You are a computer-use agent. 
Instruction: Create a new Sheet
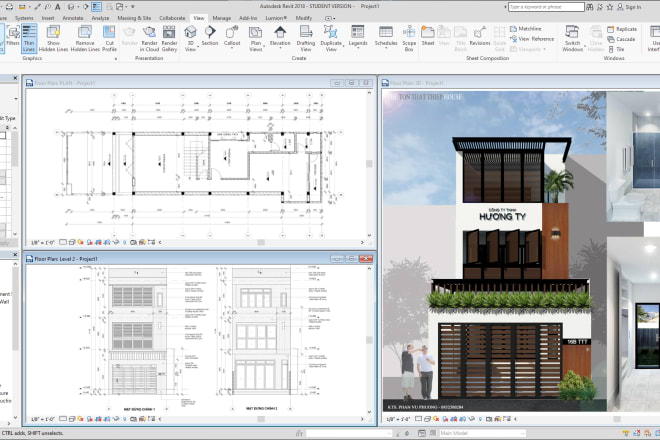[428, 35]
